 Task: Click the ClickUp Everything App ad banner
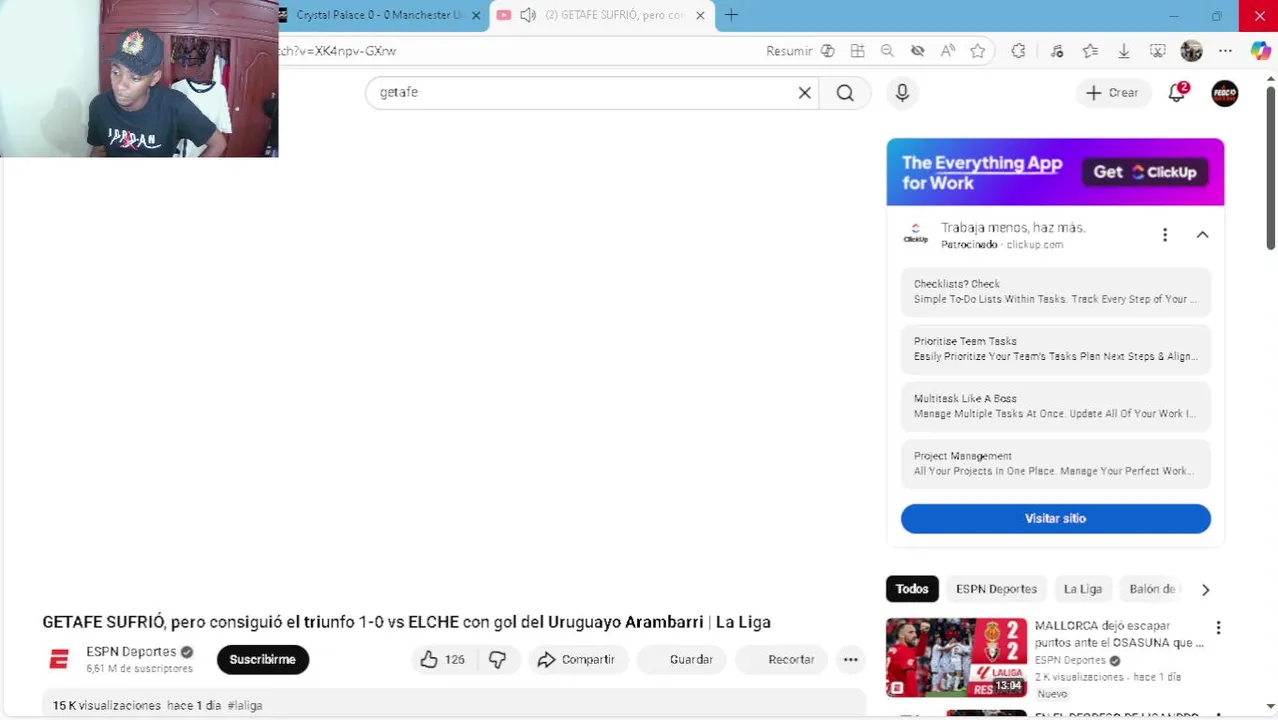pyautogui.click(x=1055, y=172)
